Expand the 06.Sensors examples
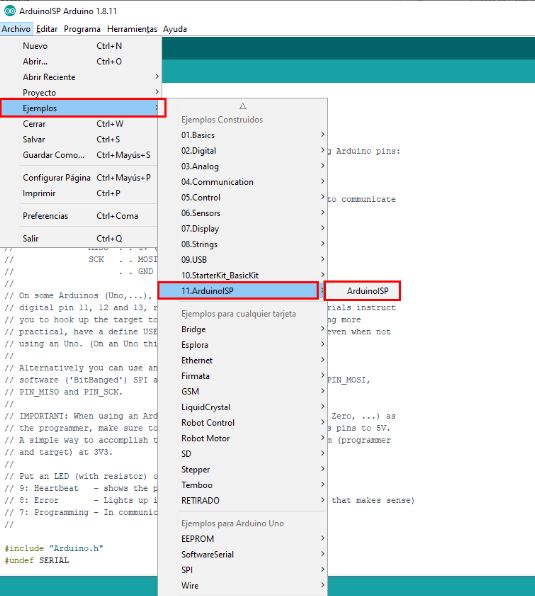The width and height of the screenshot is (535, 596). (242, 213)
